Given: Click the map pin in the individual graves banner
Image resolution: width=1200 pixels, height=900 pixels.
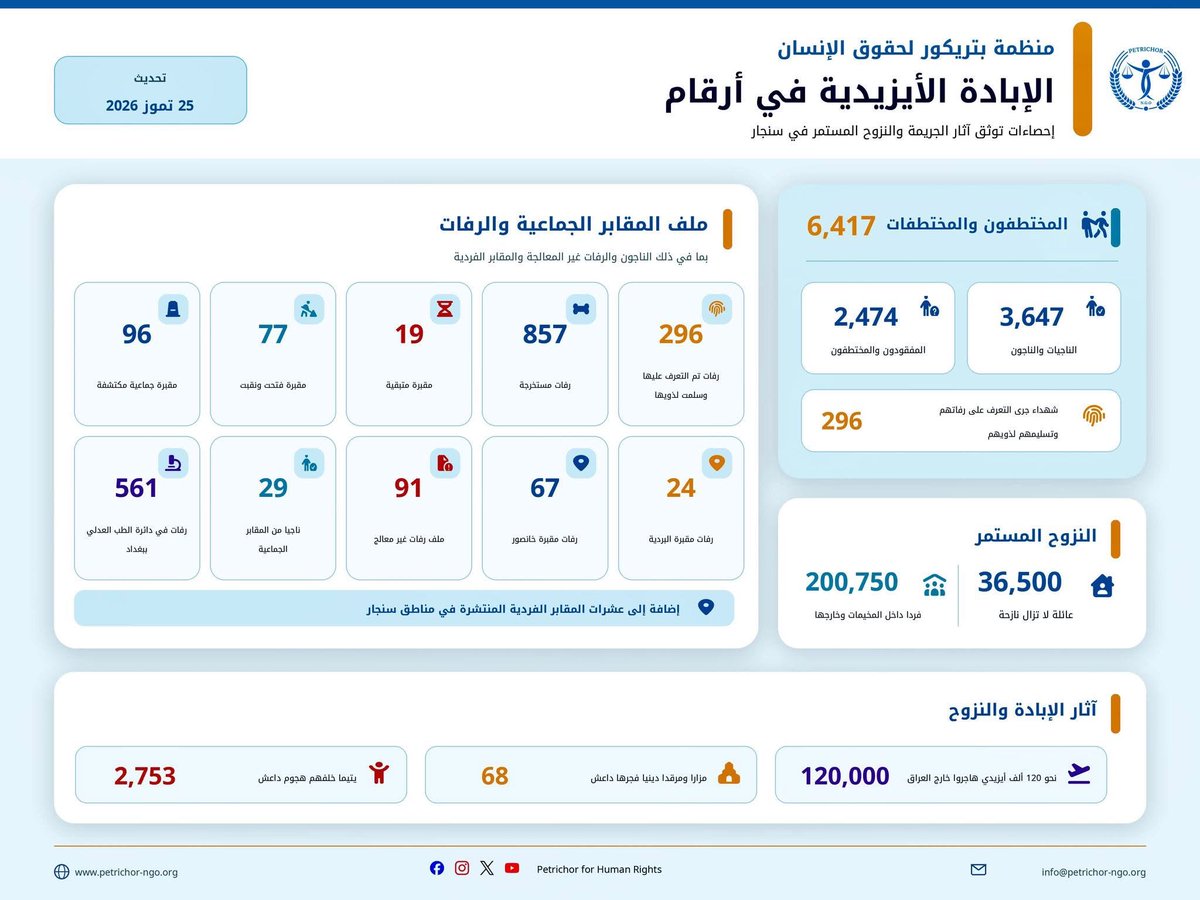Looking at the screenshot, I should click(x=705, y=608).
